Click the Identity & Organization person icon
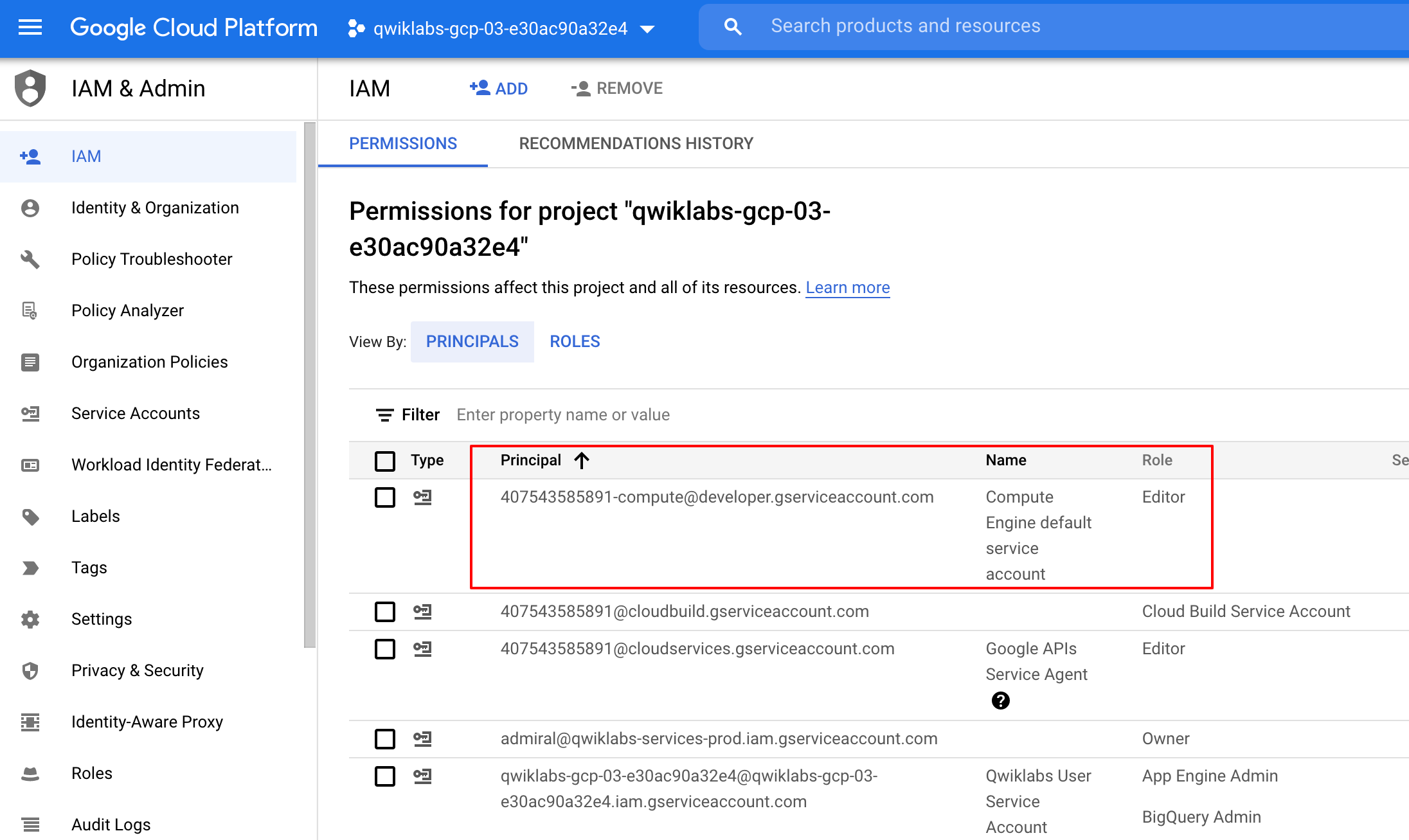Viewport: 1409px width, 840px height. coord(31,207)
